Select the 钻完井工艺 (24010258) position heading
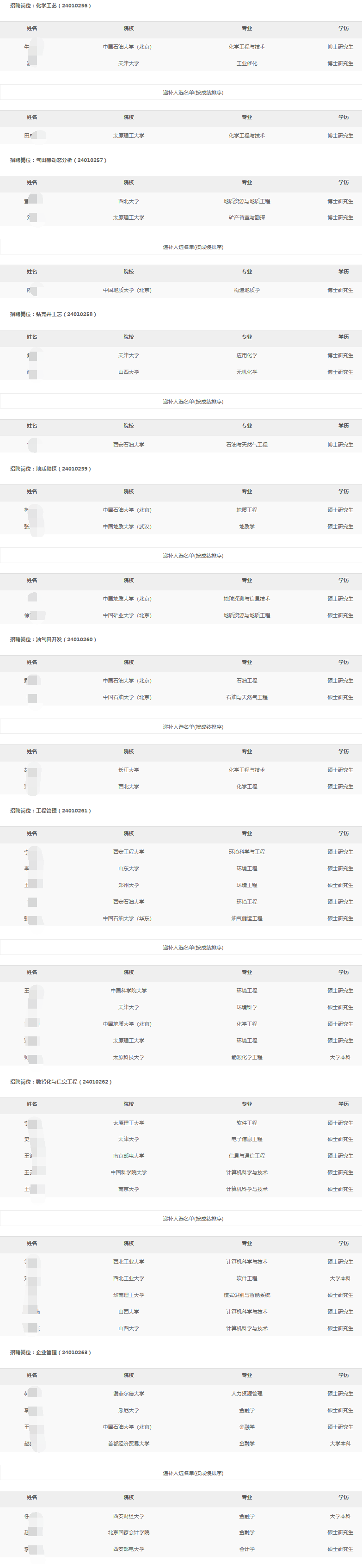 coord(54,314)
